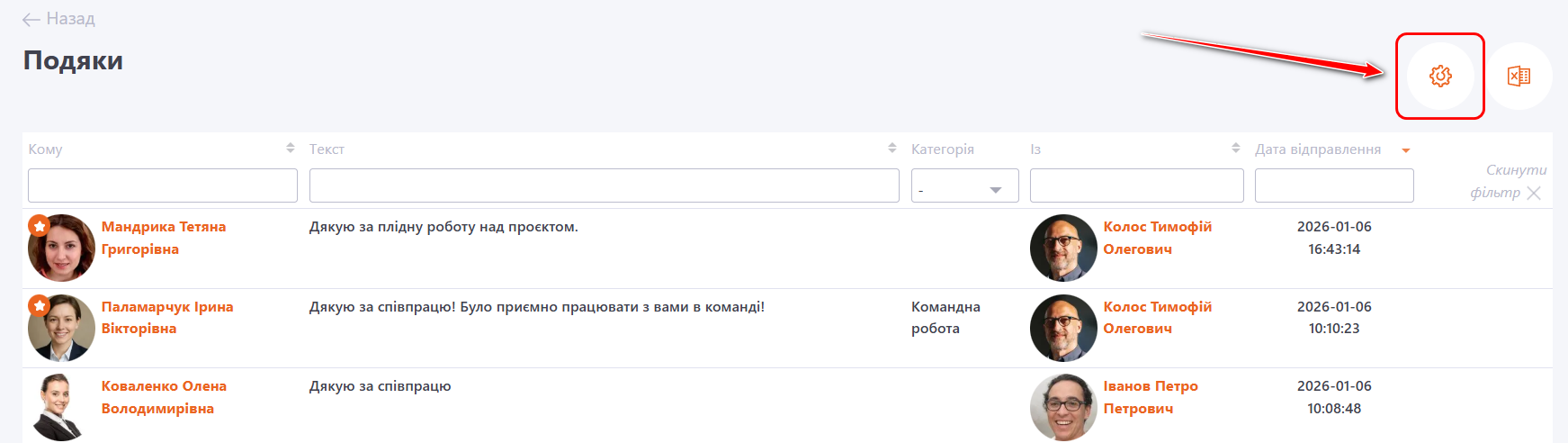Click Іванов Петро's avatar photo

coord(1063,407)
